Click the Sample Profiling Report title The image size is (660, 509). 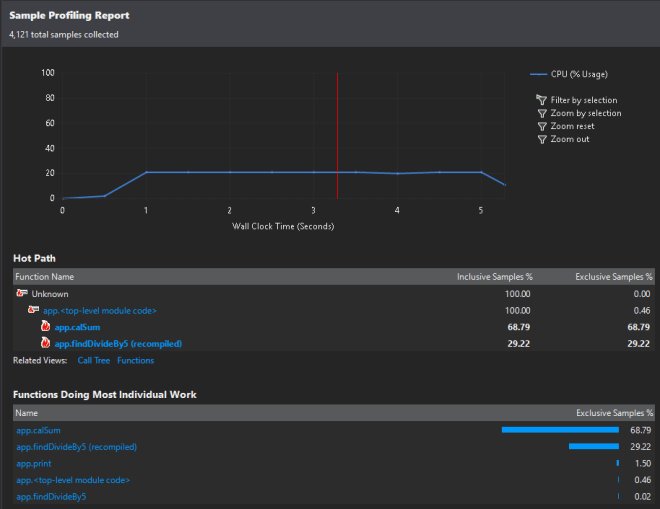coord(69,16)
